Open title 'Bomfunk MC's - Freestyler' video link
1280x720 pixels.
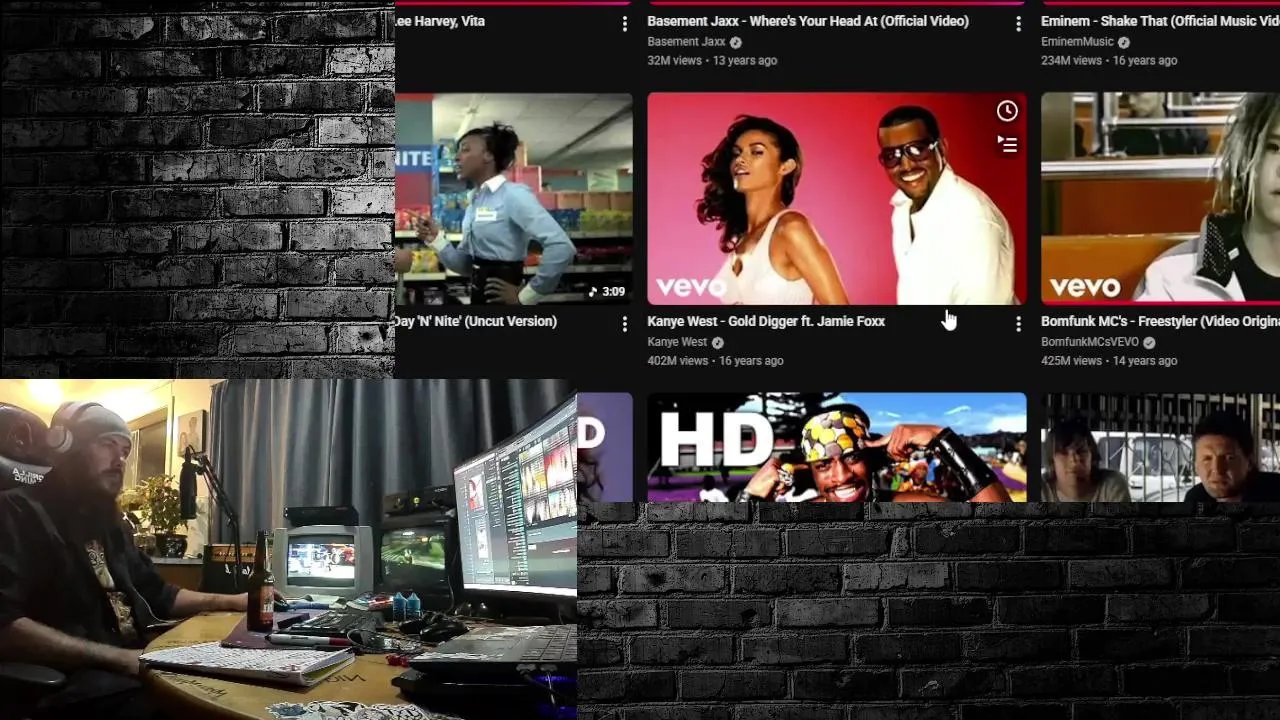(1160, 321)
